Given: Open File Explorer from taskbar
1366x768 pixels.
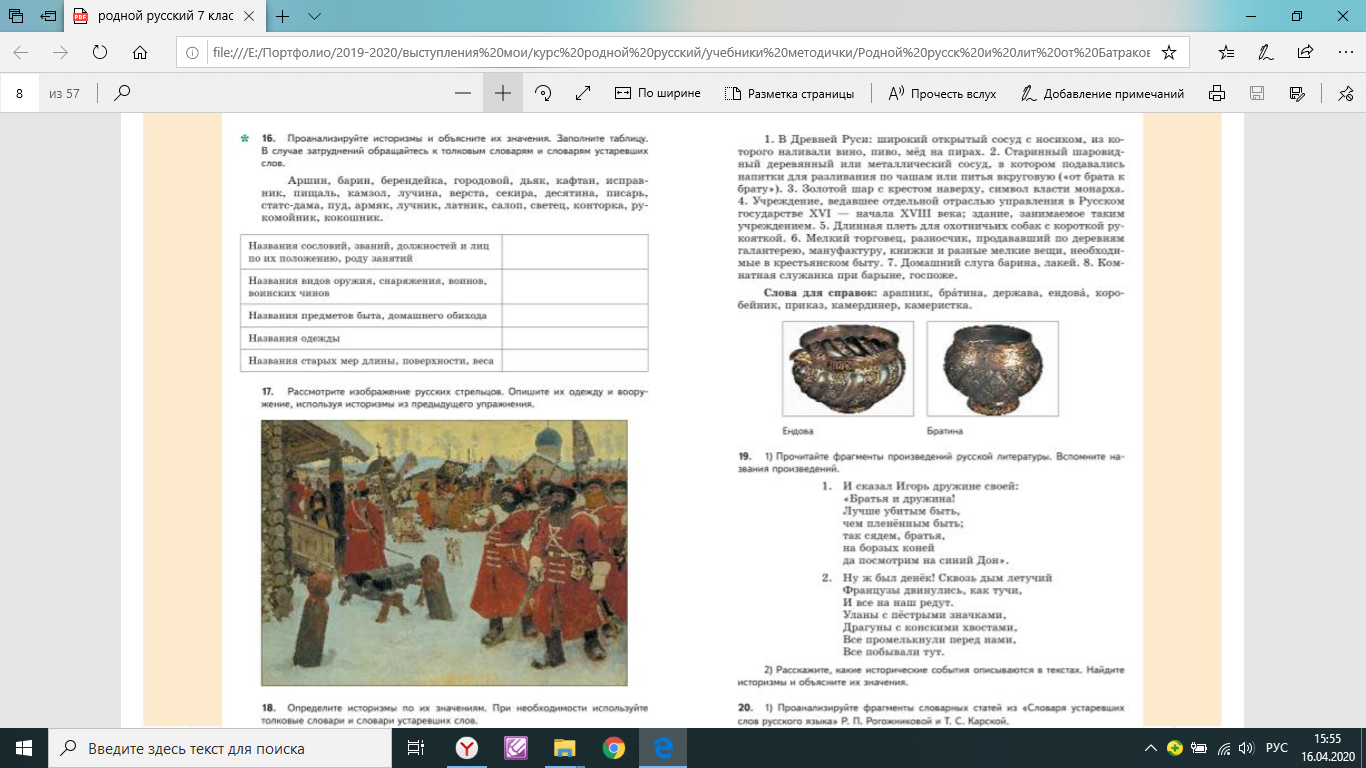Looking at the screenshot, I should click(x=565, y=748).
